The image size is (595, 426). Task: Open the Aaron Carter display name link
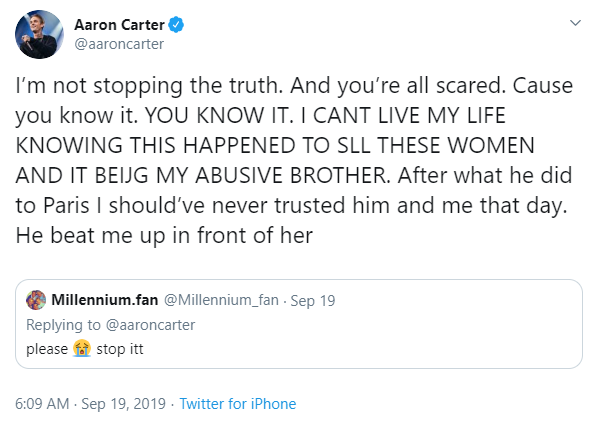tap(119, 25)
